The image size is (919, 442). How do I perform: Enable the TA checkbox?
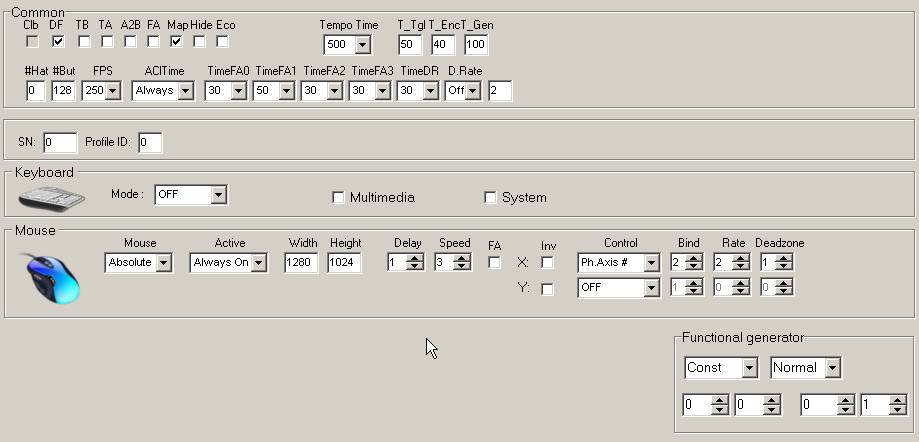107,42
